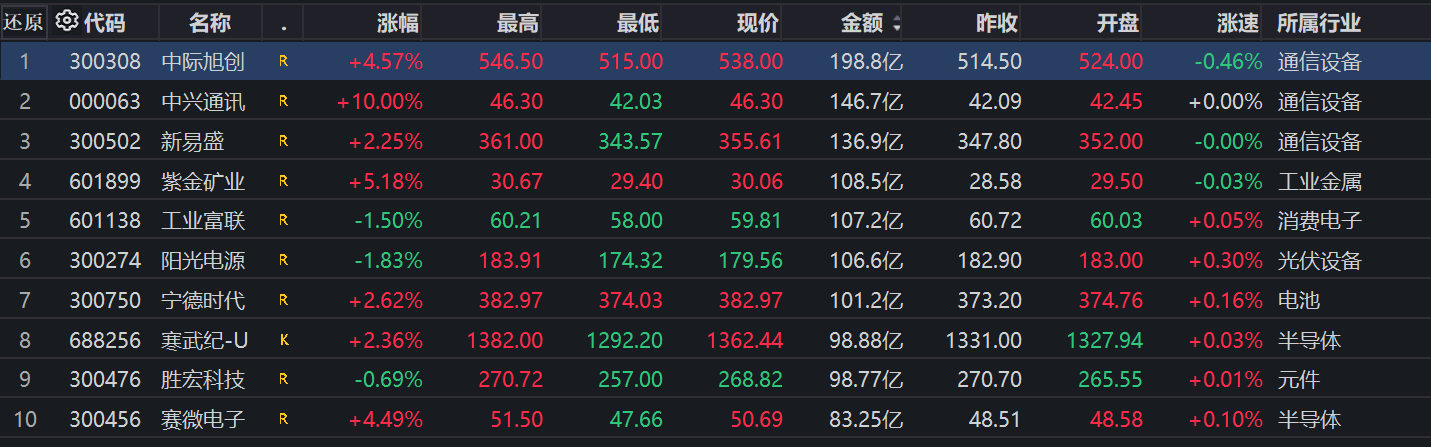Click stock code 300456

pos(105,419)
